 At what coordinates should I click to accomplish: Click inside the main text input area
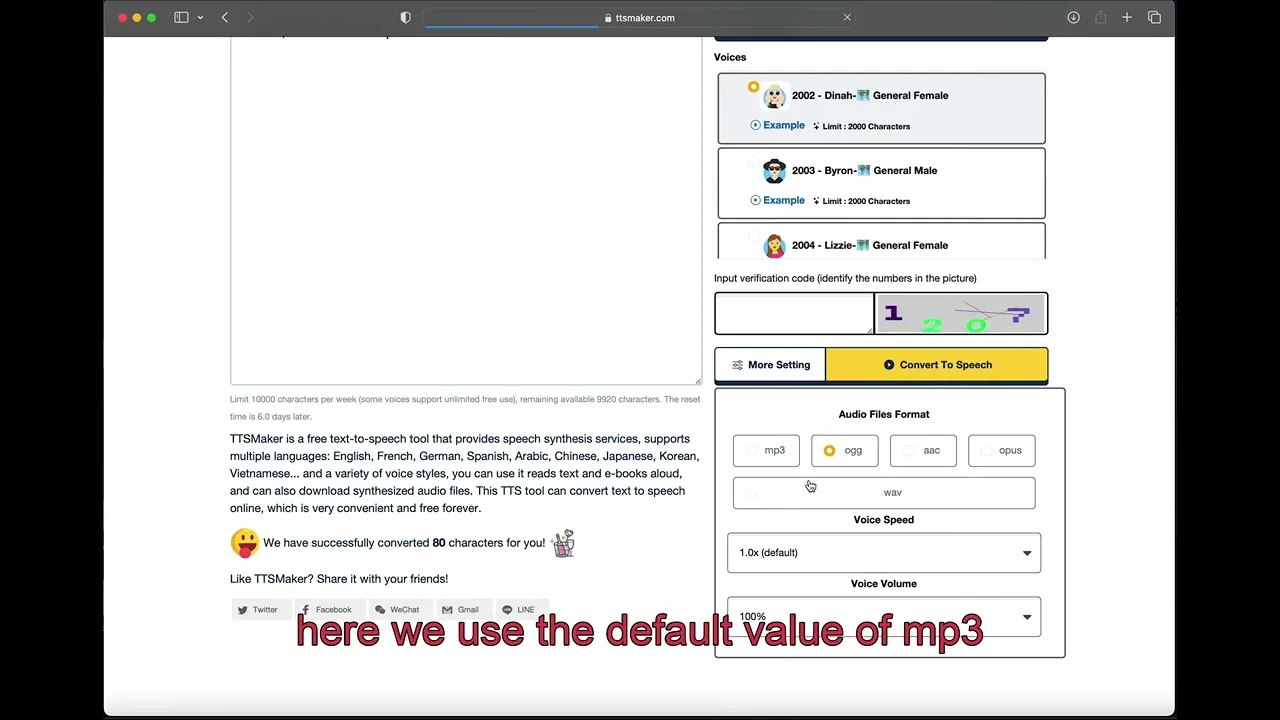pos(466,210)
